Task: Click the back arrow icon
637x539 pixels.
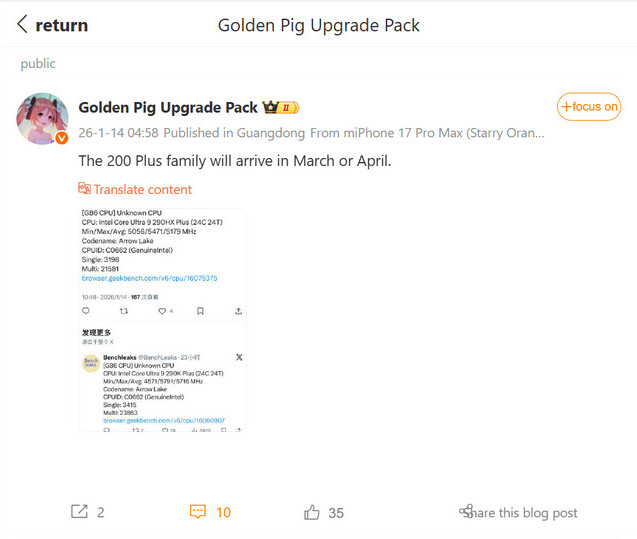Action: [x=22, y=25]
